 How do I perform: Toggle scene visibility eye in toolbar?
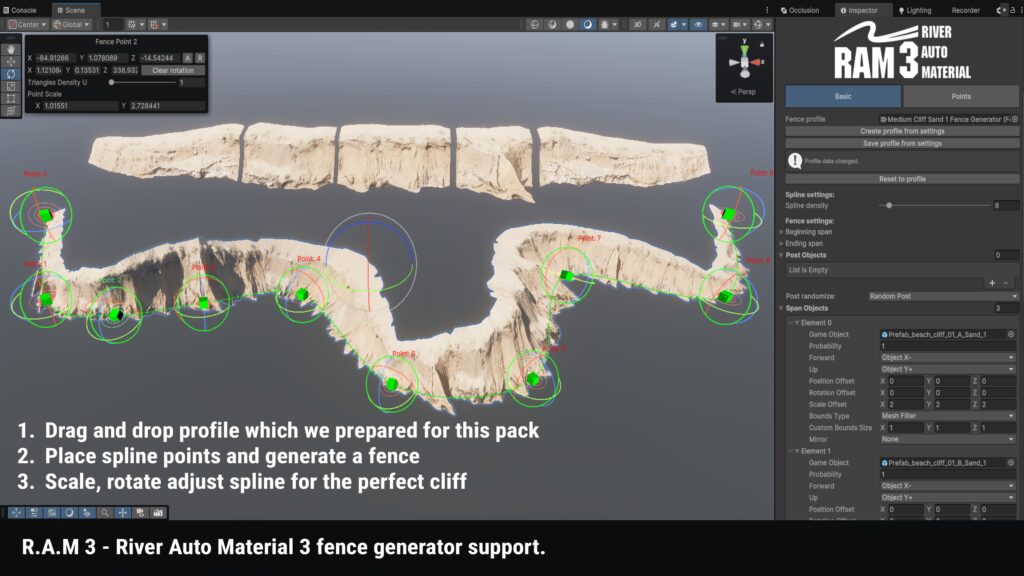tap(698, 24)
